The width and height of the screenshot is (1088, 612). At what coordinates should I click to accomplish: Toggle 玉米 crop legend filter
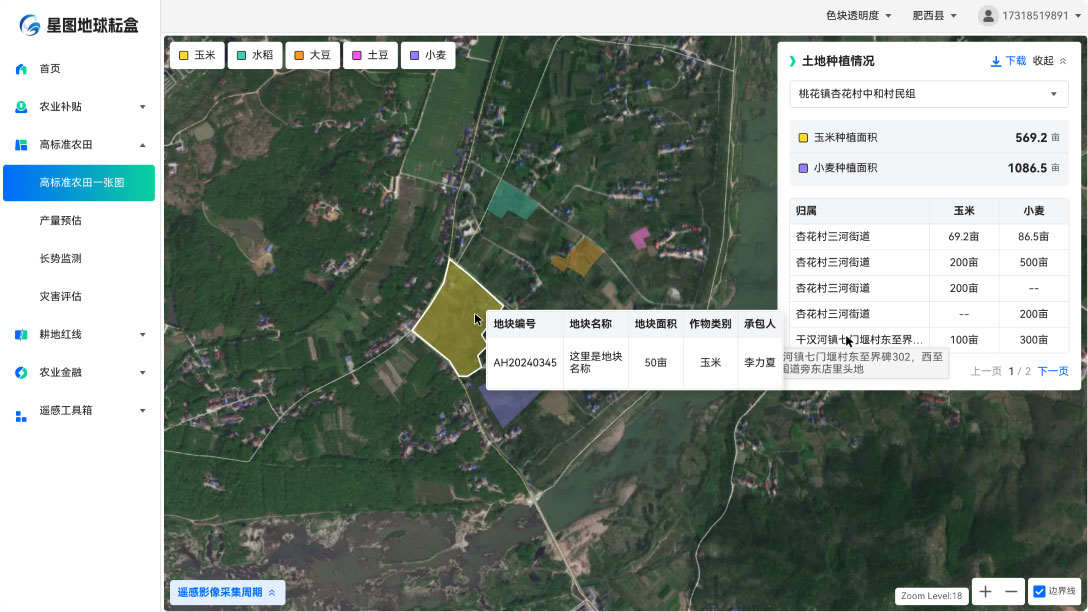pos(197,55)
